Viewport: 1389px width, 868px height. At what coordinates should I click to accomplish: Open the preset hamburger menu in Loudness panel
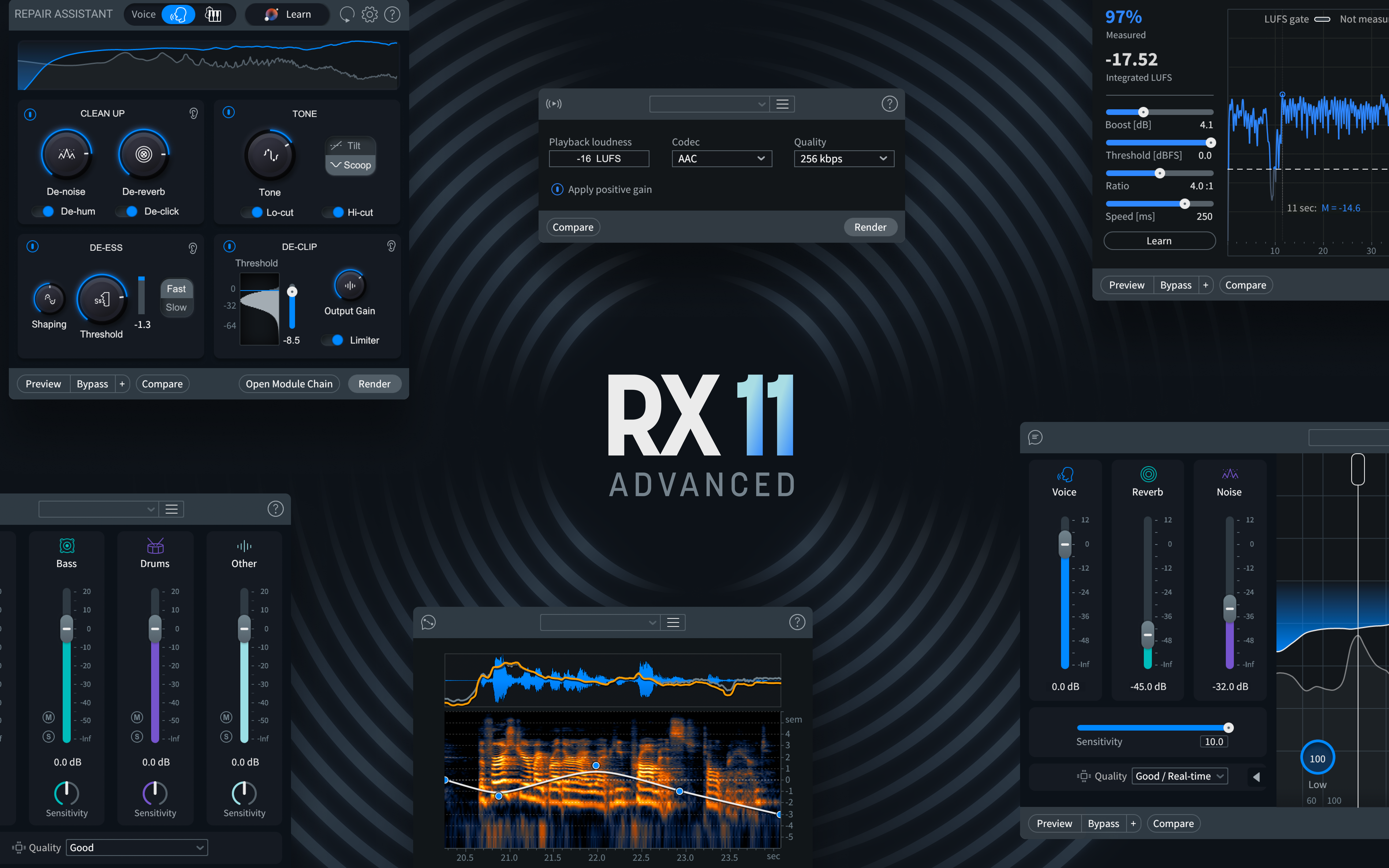[782, 104]
